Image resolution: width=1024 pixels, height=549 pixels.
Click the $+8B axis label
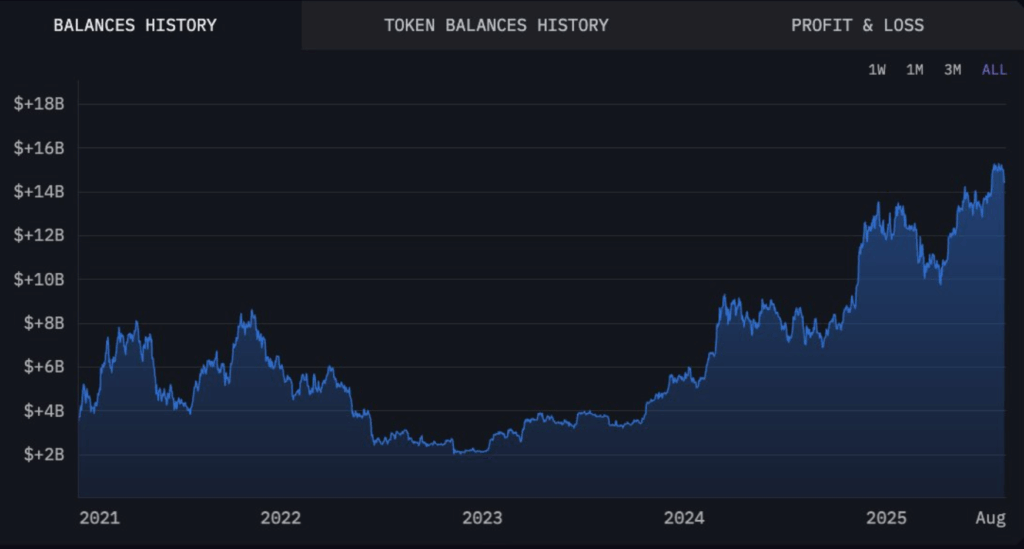[44, 323]
